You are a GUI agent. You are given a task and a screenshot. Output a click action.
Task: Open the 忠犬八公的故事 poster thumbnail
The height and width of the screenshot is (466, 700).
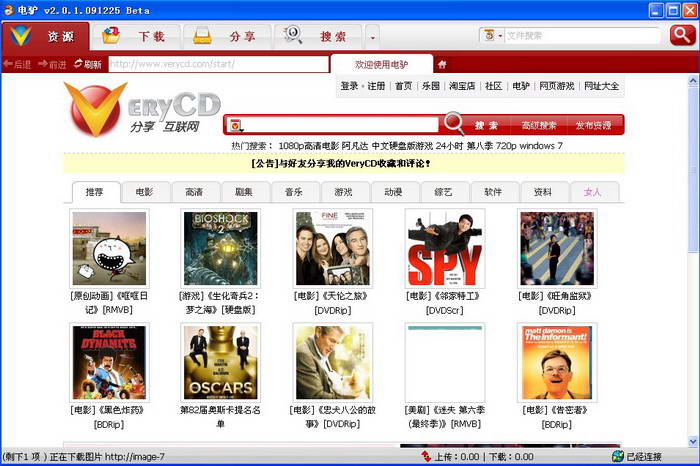tap(333, 362)
